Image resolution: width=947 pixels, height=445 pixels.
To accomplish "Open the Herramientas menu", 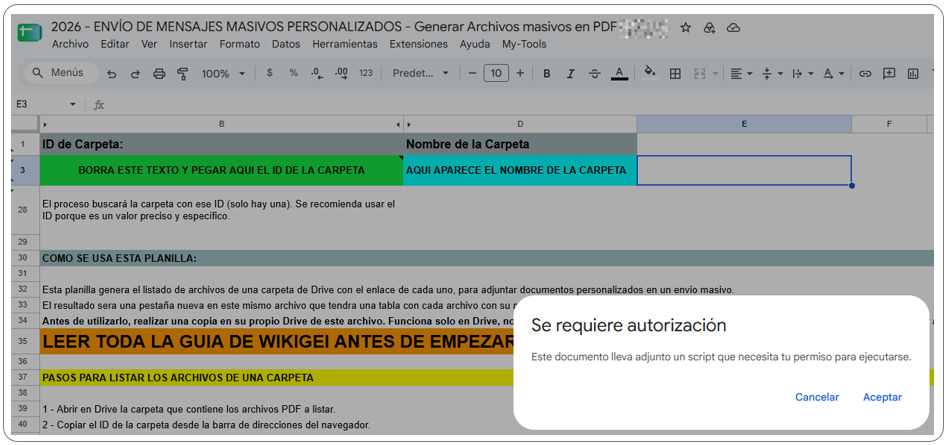I will click(x=344, y=44).
